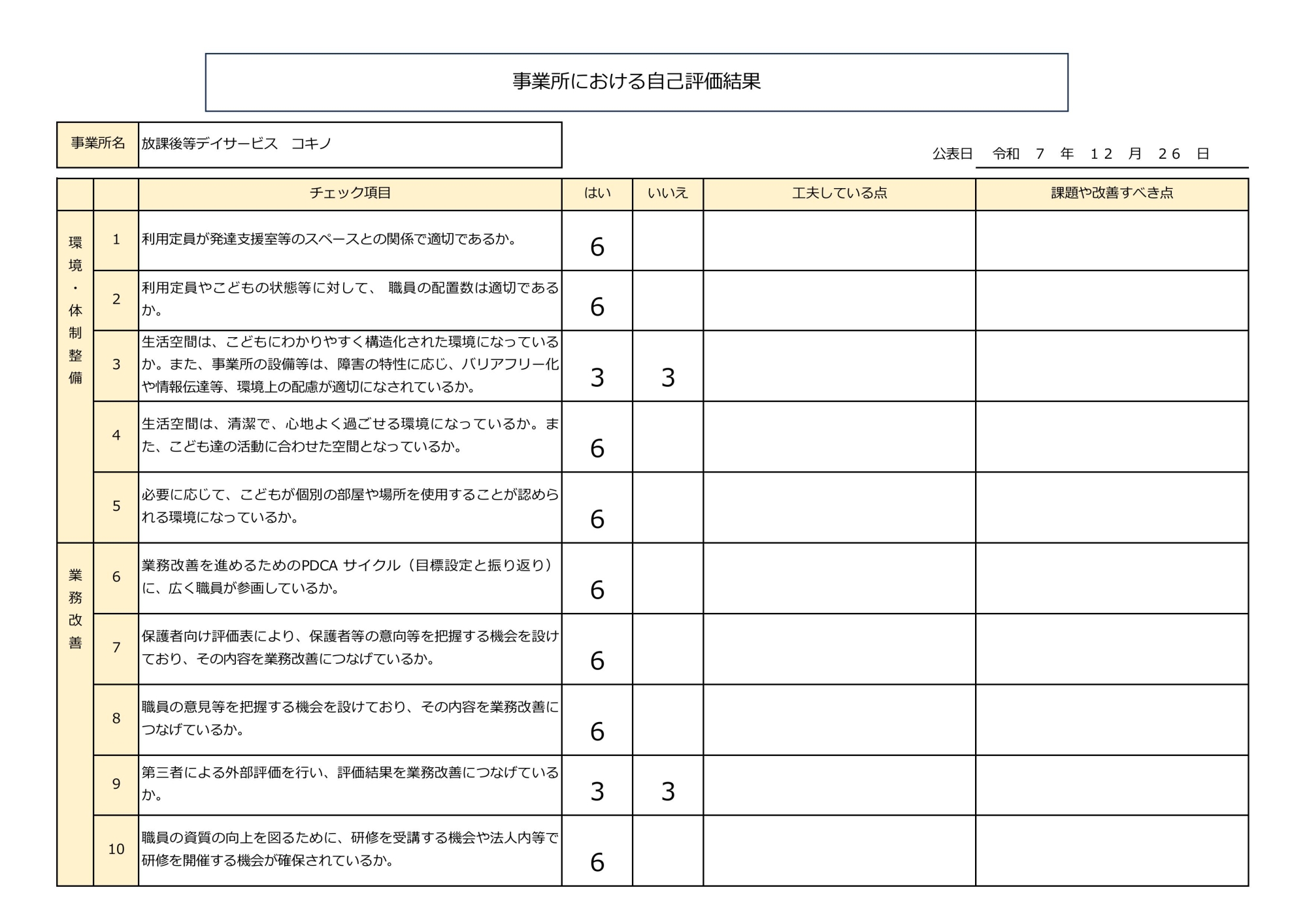The width and height of the screenshot is (1307, 924).
Task: Click the はい value 3 for item 9
Action: (x=597, y=791)
